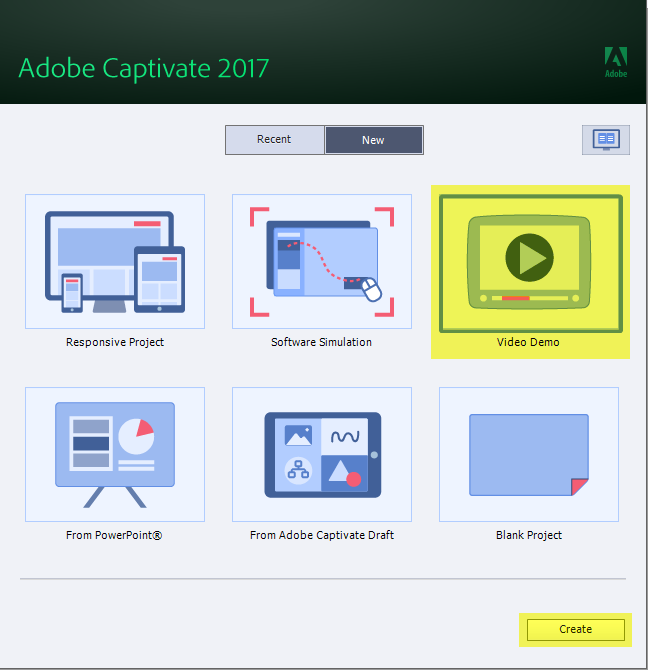Select the Responsive Project devices icon
648x670 pixels.
tap(115, 261)
